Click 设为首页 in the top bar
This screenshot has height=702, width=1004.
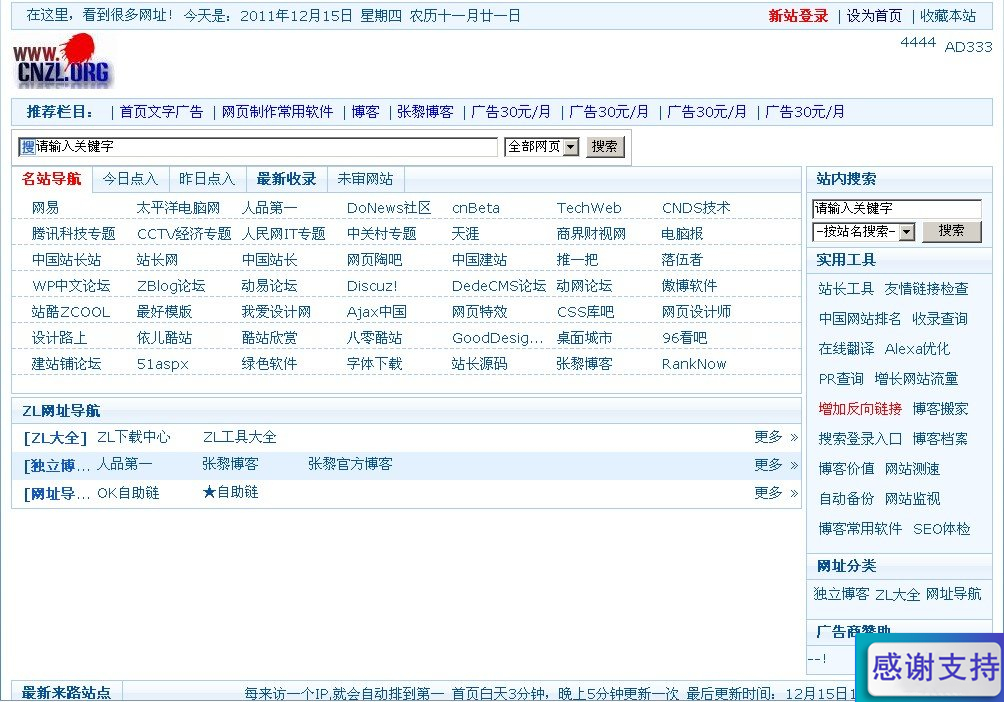click(874, 16)
